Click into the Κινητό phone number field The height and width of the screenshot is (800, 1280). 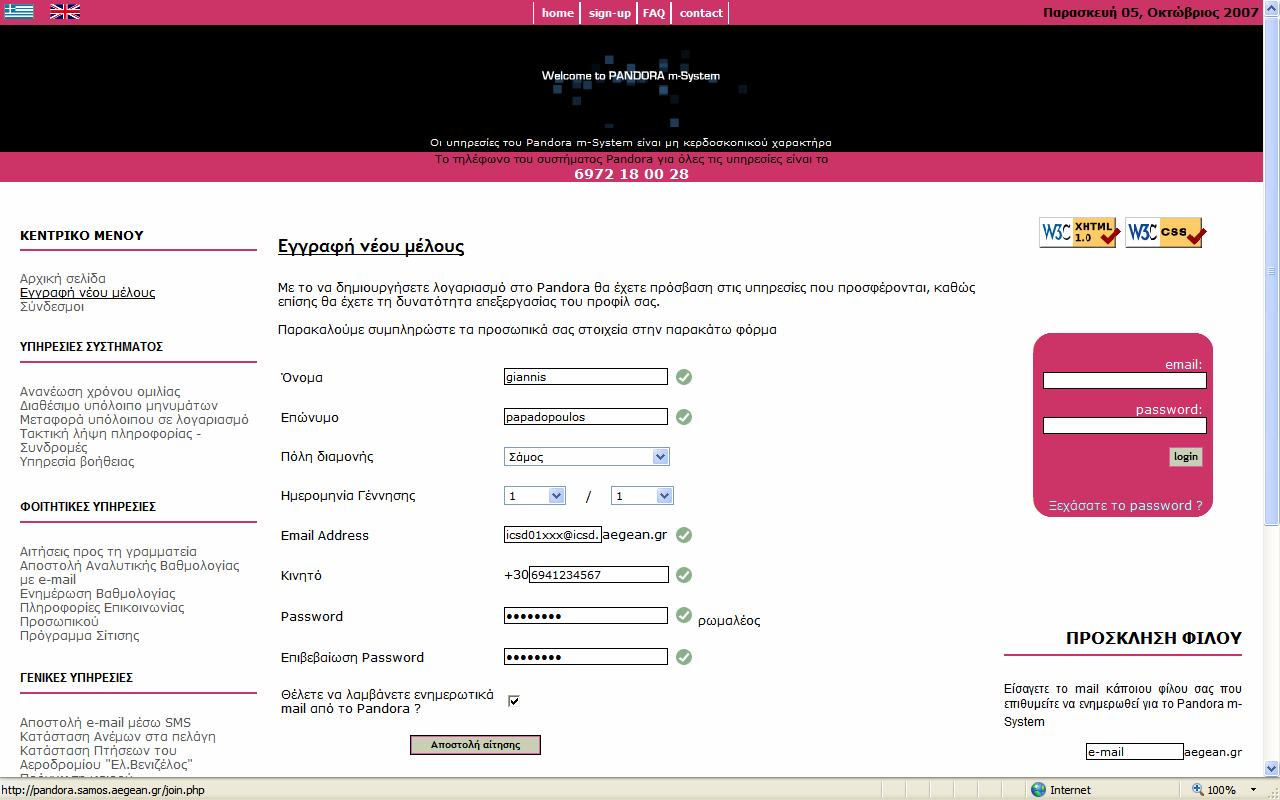point(598,575)
